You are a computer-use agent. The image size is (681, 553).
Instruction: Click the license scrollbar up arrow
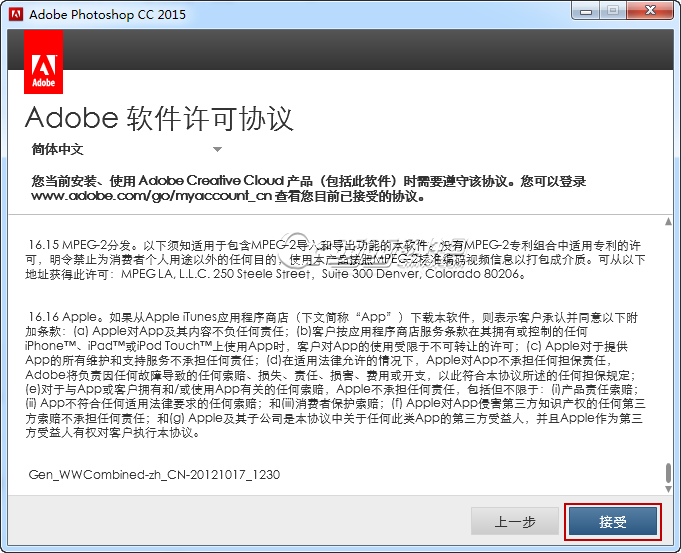tap(668, 222)
